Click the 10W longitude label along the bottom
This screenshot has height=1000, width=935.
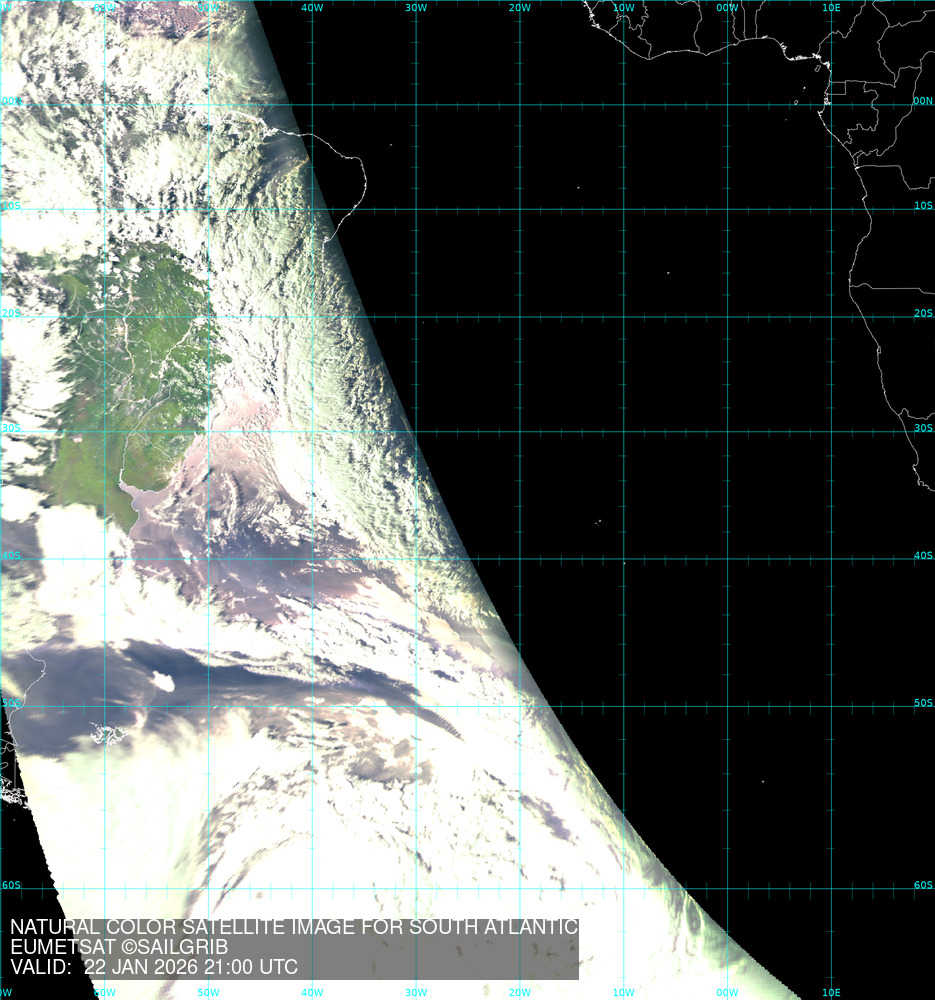click(623, 993)
